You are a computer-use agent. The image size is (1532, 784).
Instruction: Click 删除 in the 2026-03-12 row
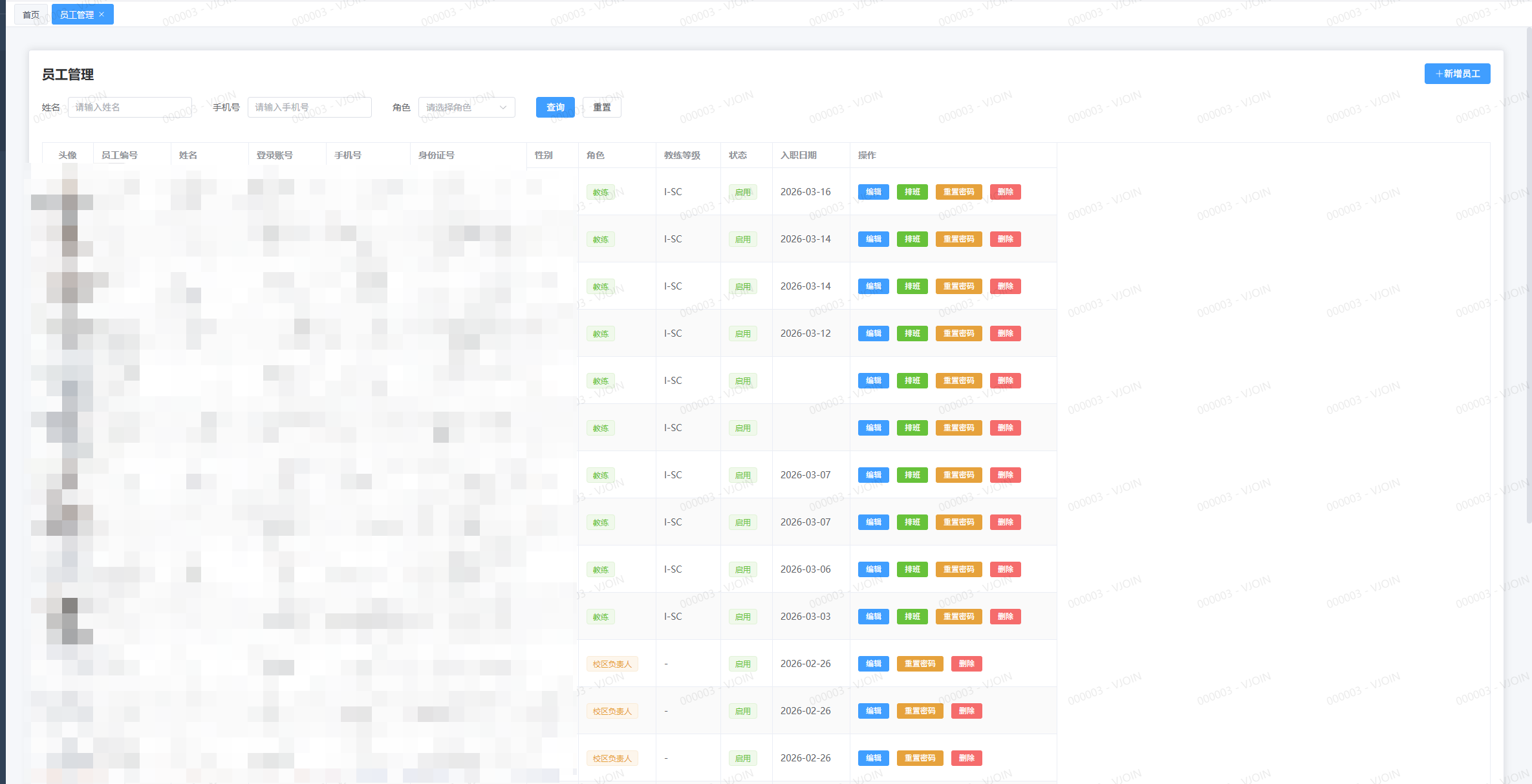click(x=1006, y=334)
